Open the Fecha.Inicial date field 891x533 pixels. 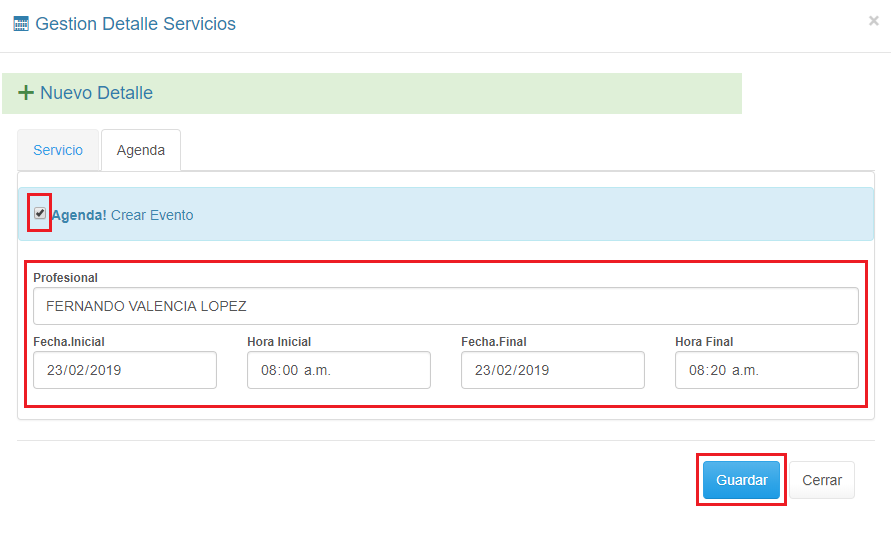125,370
